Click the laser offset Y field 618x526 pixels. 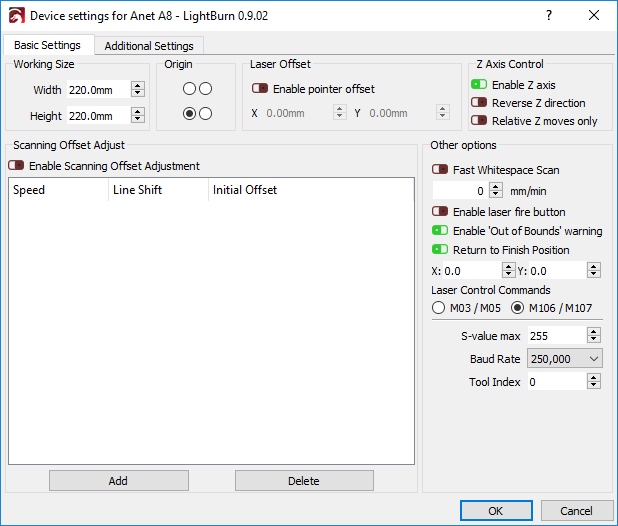[x=401, y=113]
